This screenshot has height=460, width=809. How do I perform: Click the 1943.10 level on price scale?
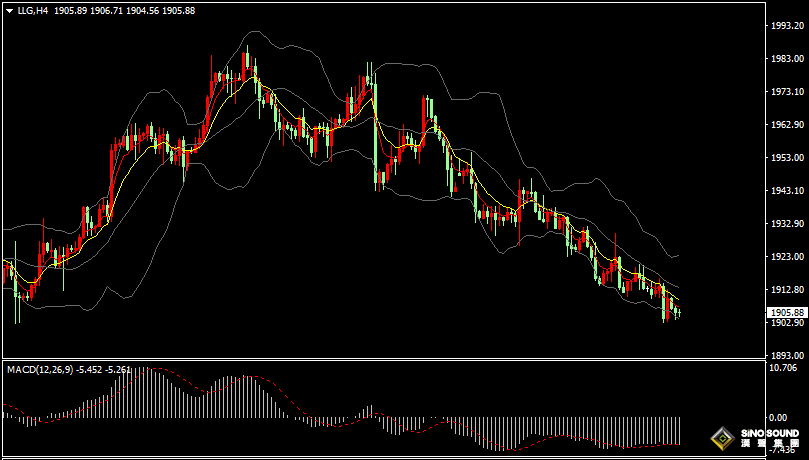click(x=785, y=191)
